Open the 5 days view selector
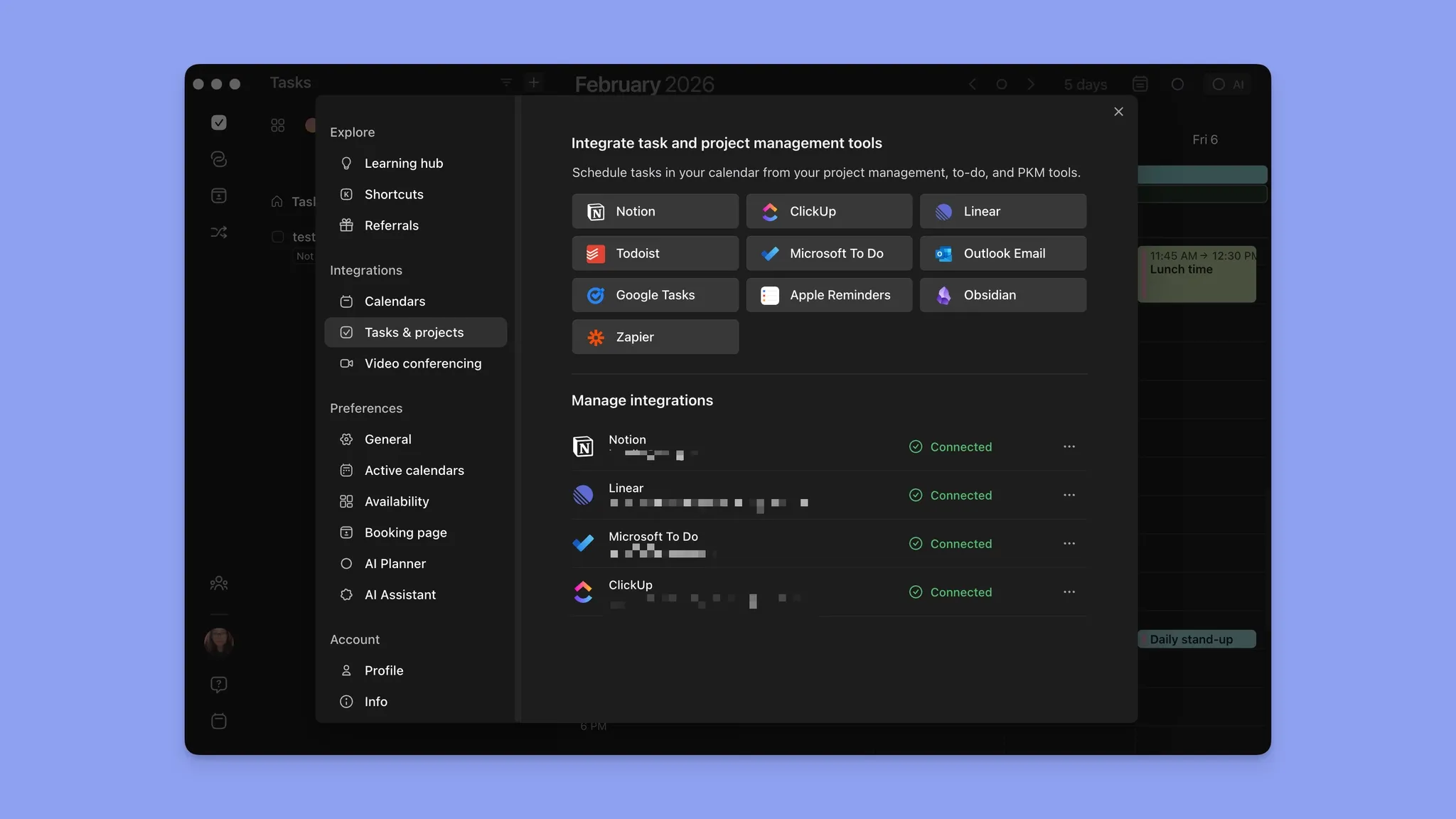1456x819 pixels. pos(1086,85)
